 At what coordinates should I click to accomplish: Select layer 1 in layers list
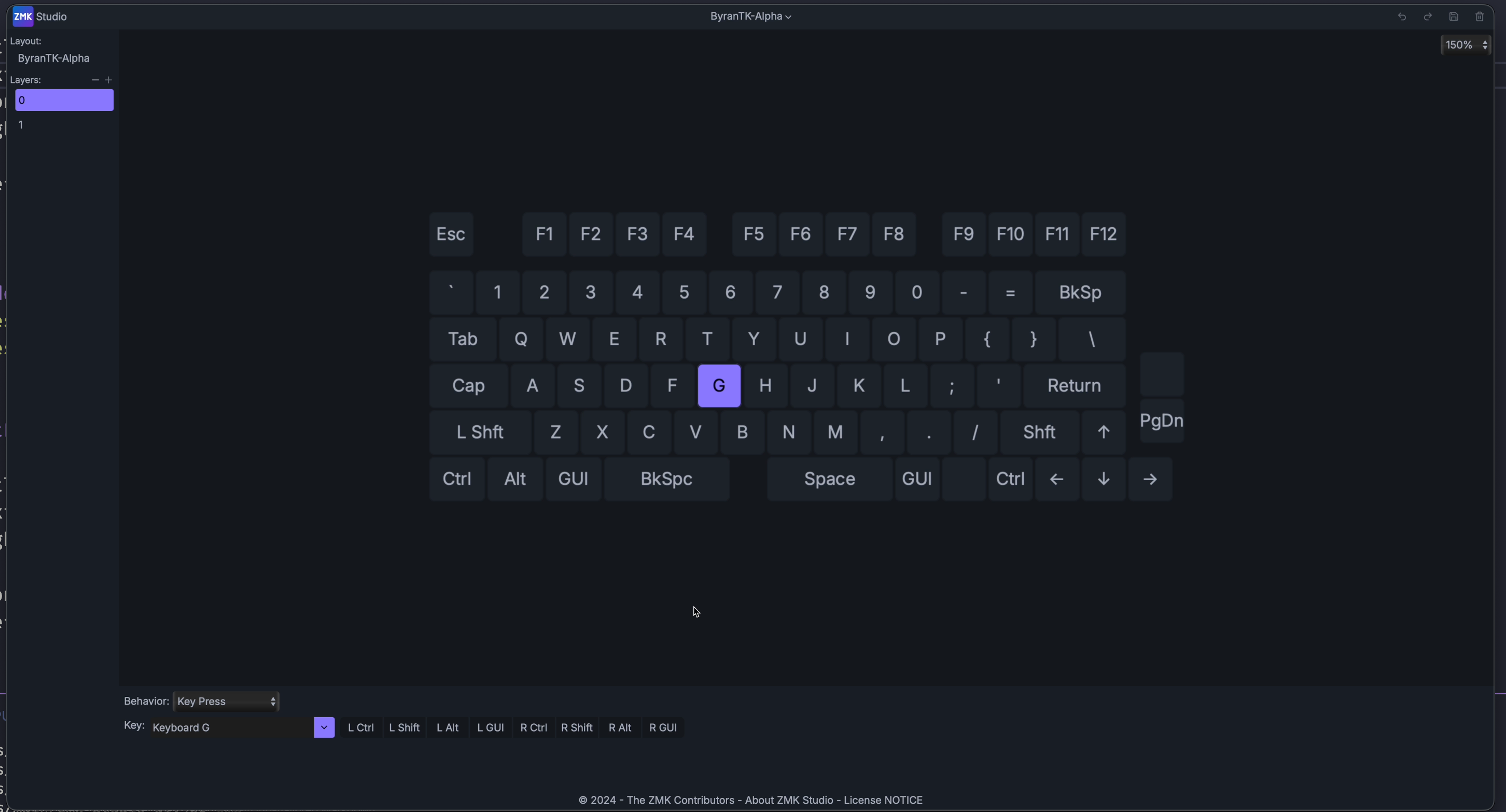(64, 125)
